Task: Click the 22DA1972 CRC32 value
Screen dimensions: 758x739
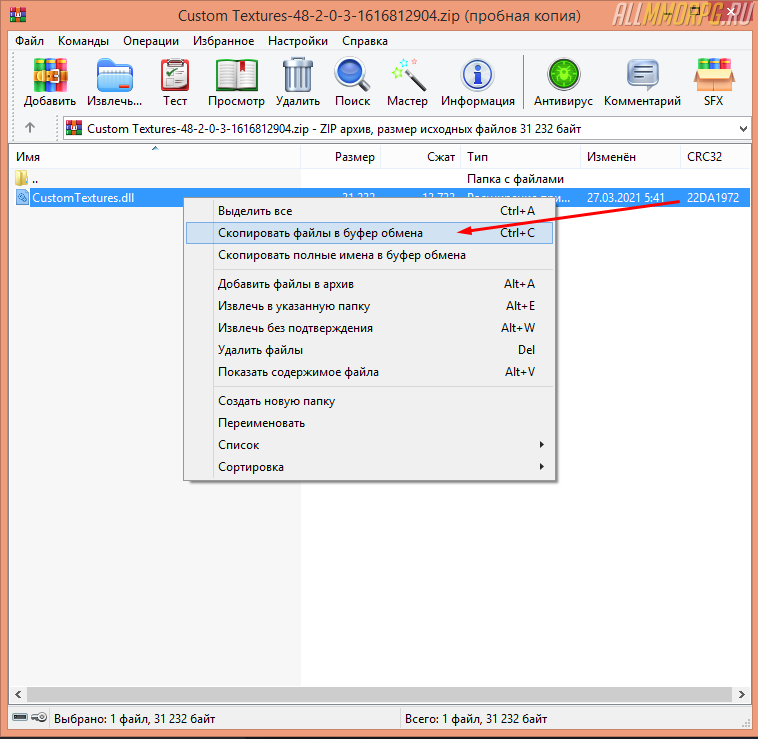Action: 713,198
